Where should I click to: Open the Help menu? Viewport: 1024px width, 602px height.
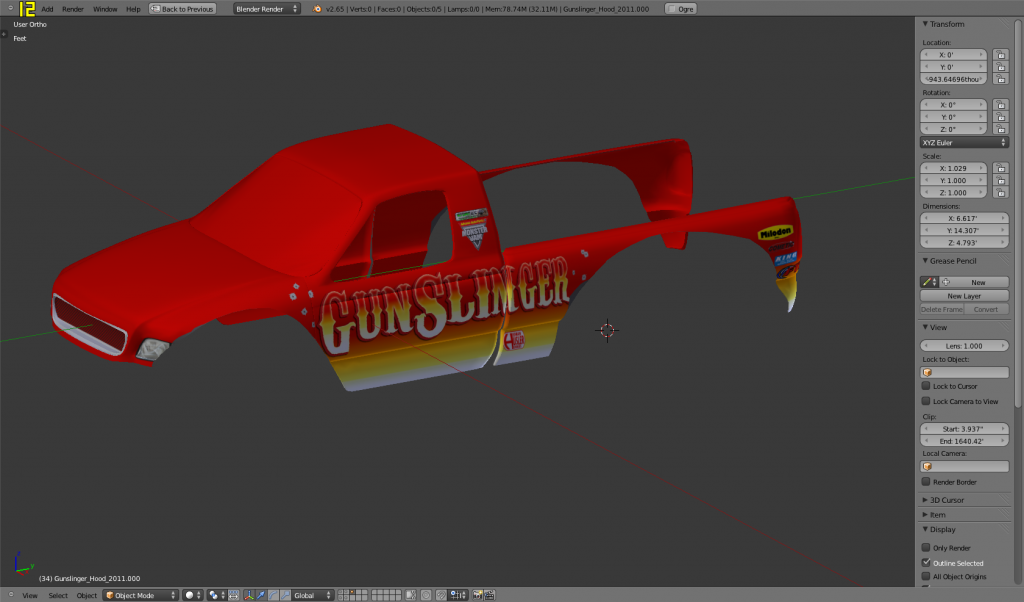pos(133,9)
